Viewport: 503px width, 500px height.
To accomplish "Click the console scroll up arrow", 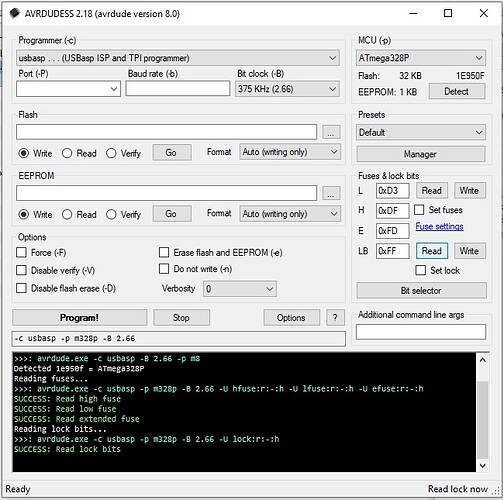I will (482, 360).
